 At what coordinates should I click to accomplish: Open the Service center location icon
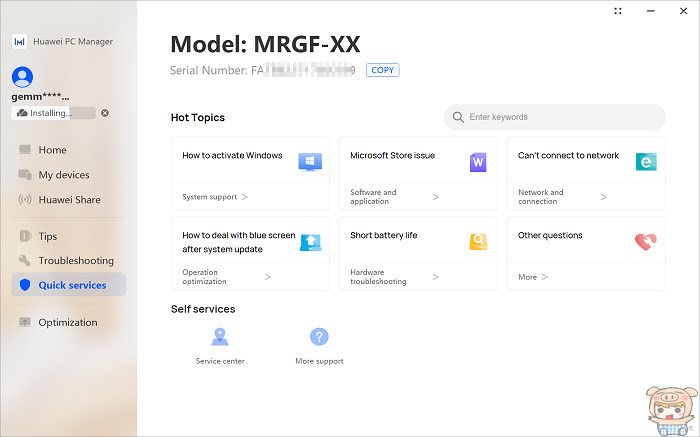click(x=220, y=337)
